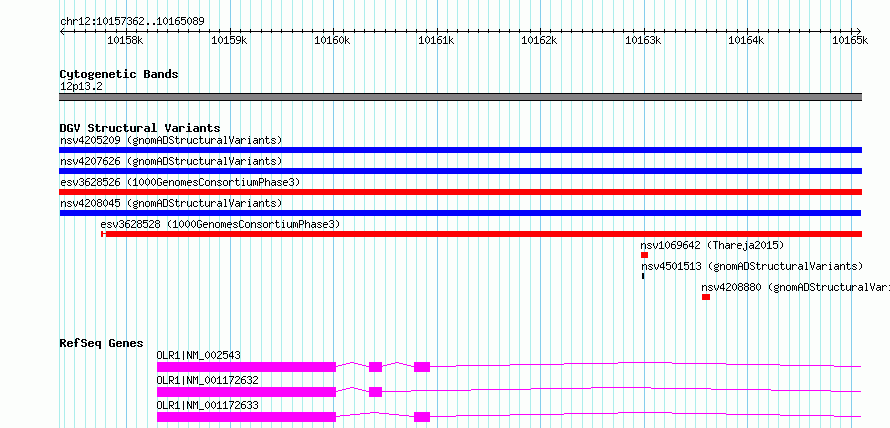890x428 pixels.
Task: Click the small exon box of OLR1|NM_001172633
Action: tap(422, 417)
